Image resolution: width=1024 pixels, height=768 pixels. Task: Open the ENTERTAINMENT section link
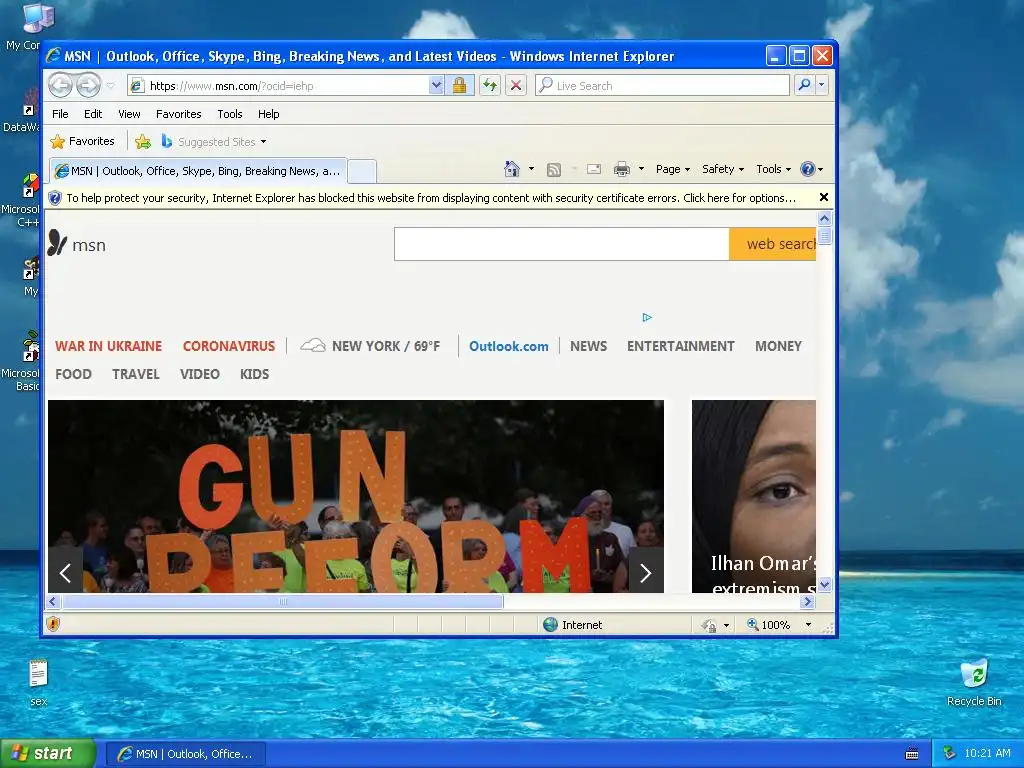[680, 346]
